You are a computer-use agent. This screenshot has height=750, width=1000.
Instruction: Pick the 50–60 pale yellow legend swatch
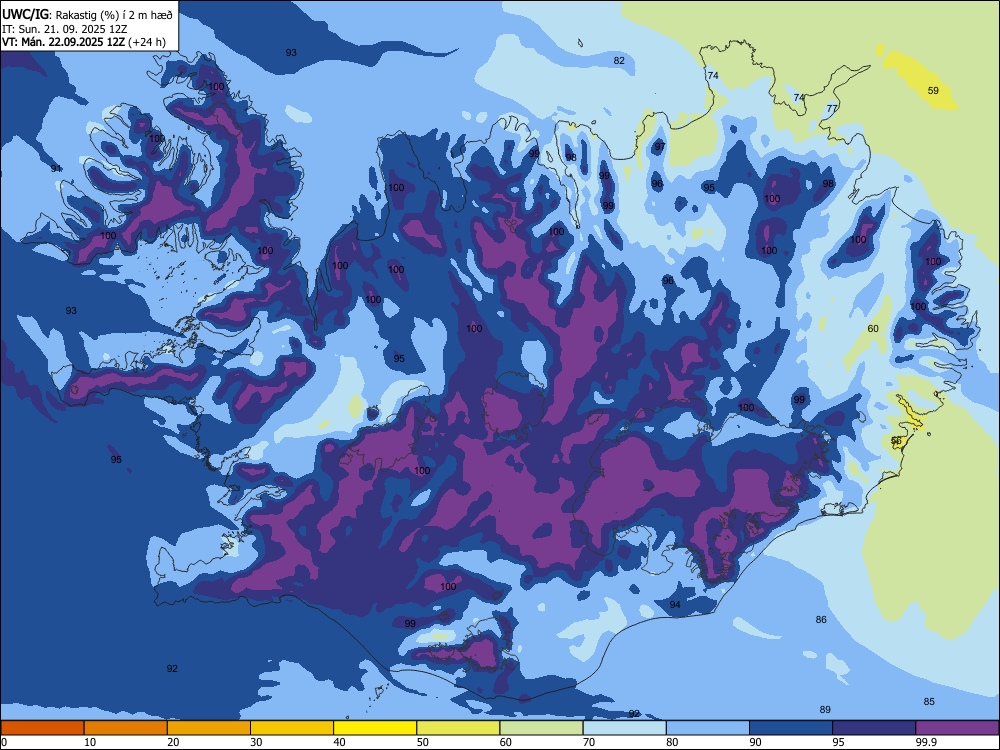click(458, 728)
